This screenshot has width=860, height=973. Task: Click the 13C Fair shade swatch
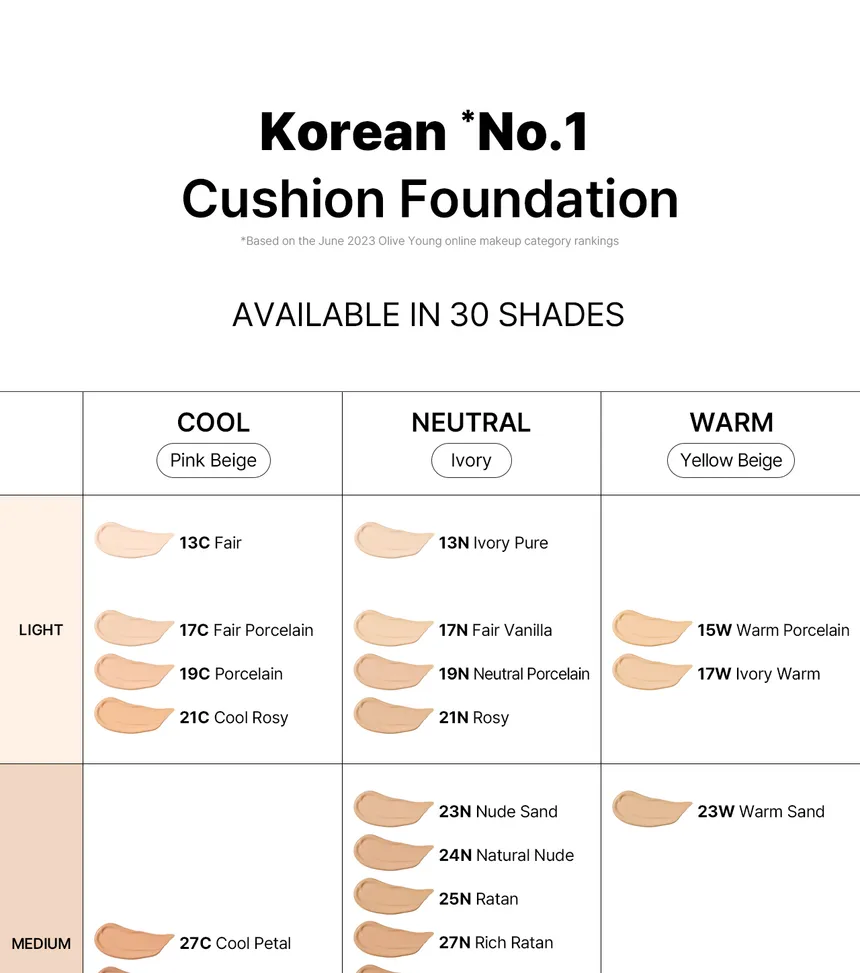tap(133, 541)
